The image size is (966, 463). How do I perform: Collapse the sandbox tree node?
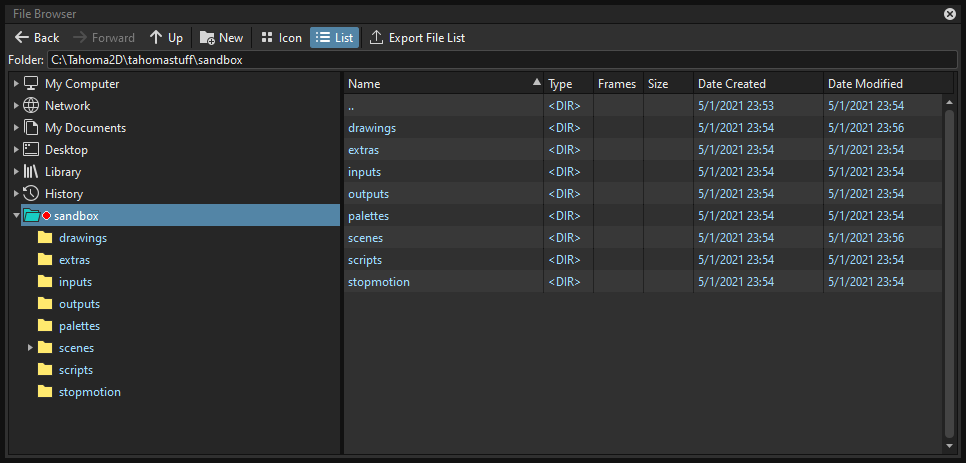point(16,216)
